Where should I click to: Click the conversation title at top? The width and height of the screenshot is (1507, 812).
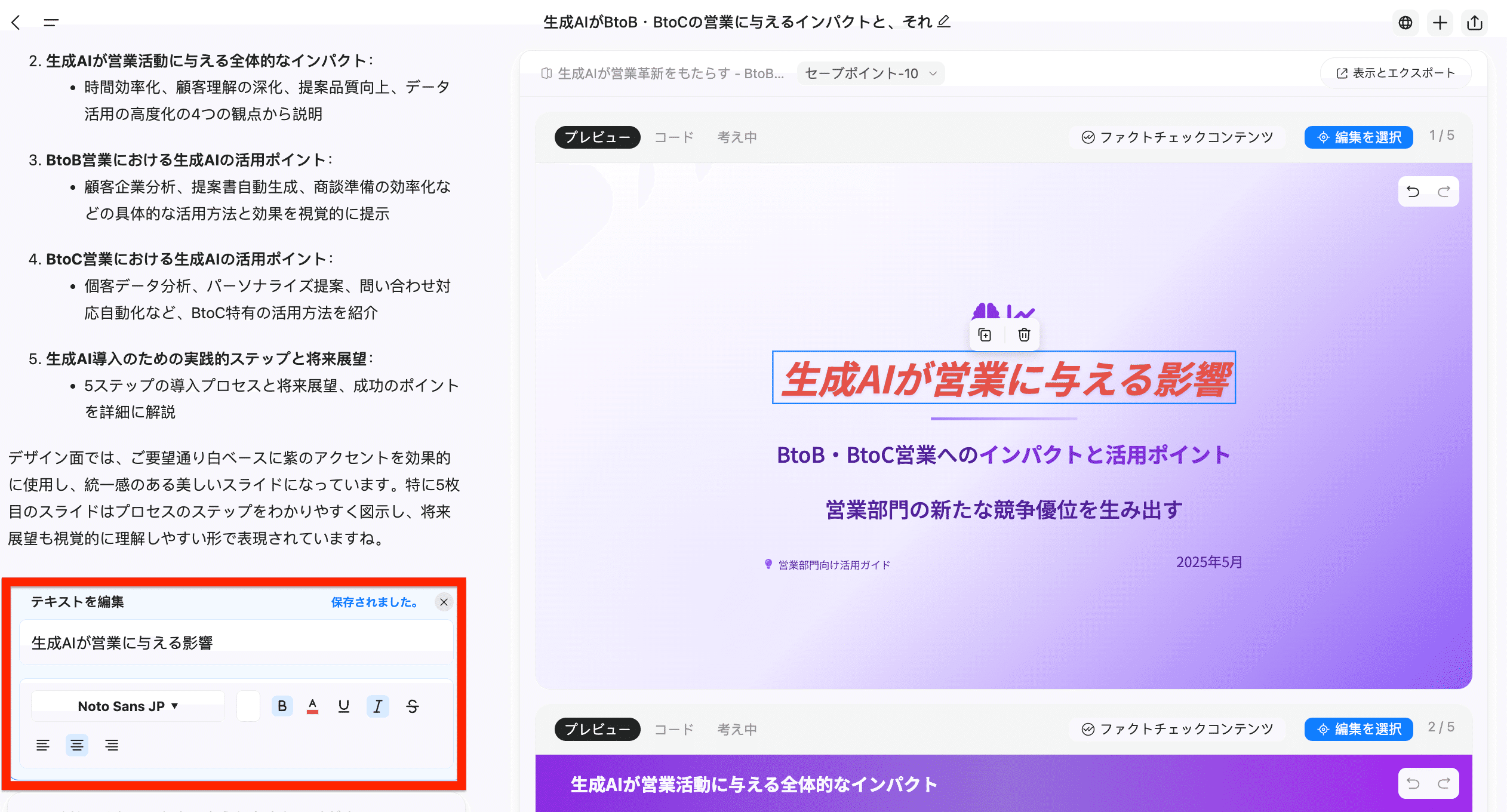coord(737,22)
